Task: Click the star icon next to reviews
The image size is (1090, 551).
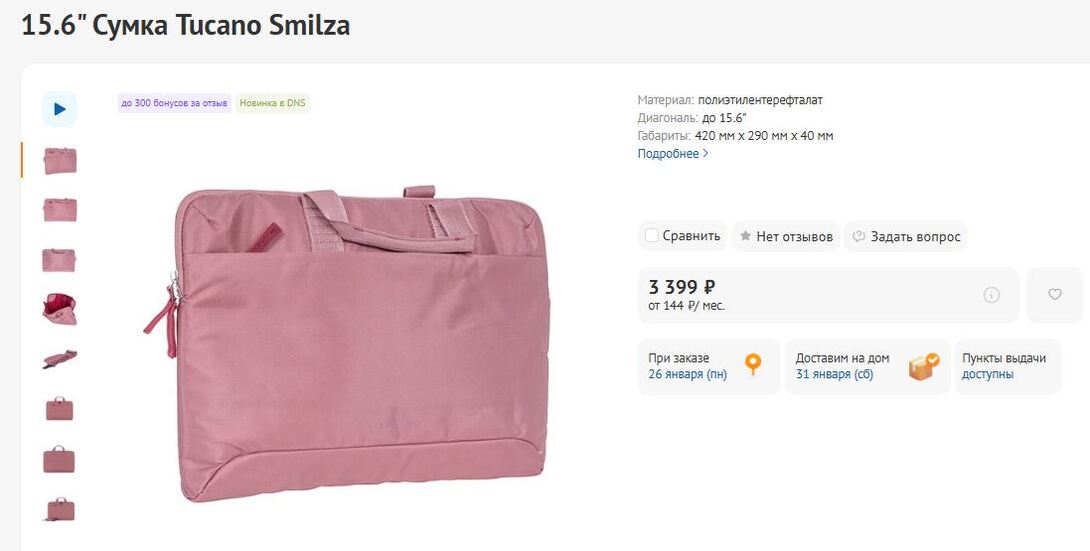Action: 745,237
